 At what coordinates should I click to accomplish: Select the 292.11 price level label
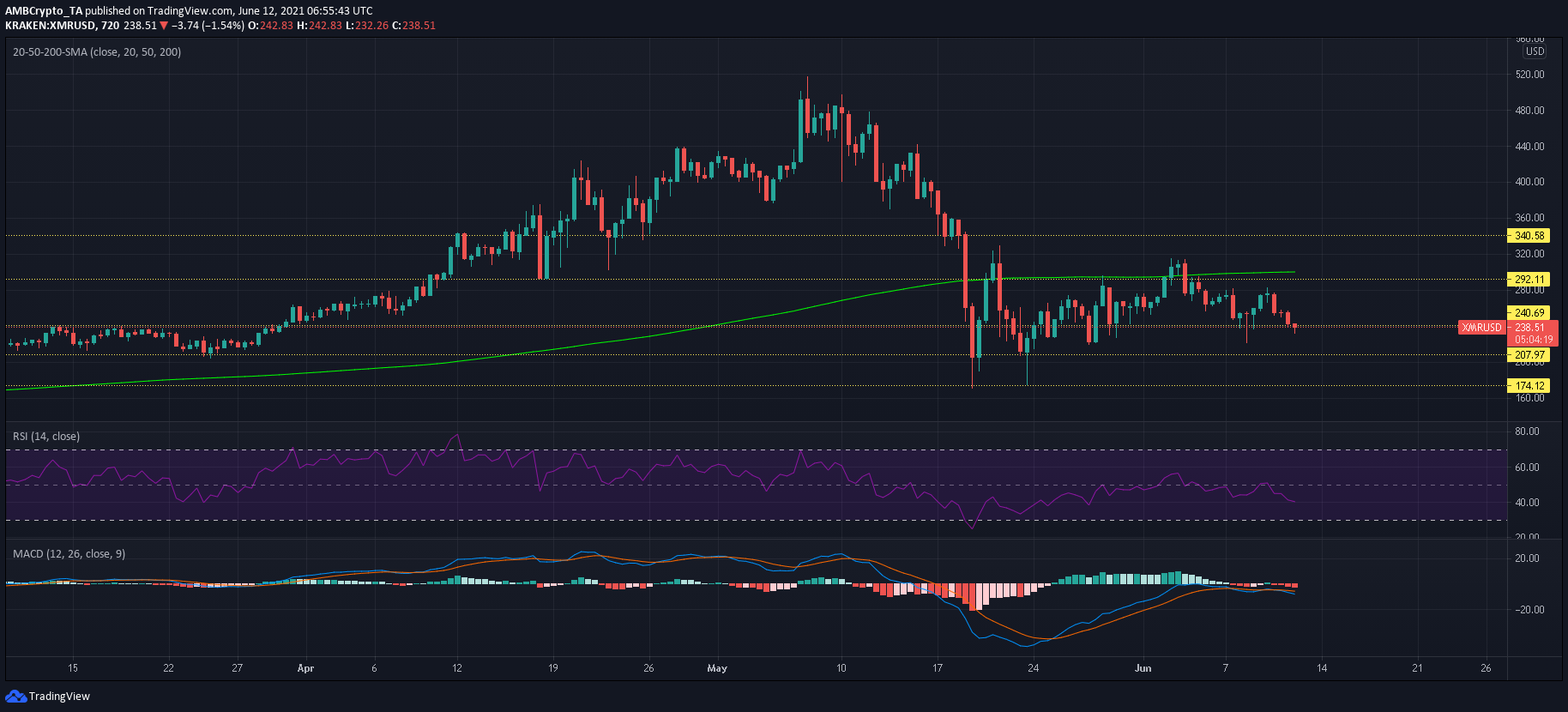point(1529,280)
